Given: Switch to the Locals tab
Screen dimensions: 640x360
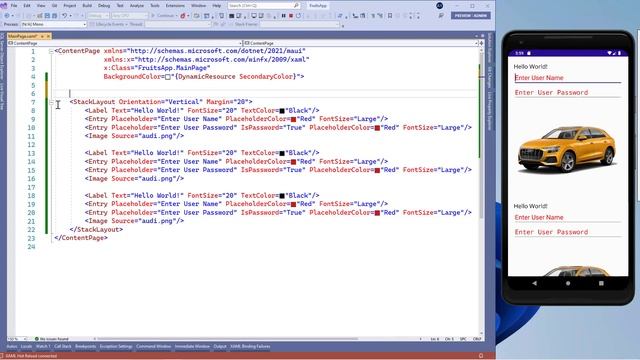Looking at the screenshot, I should click(x=26, y=347).
